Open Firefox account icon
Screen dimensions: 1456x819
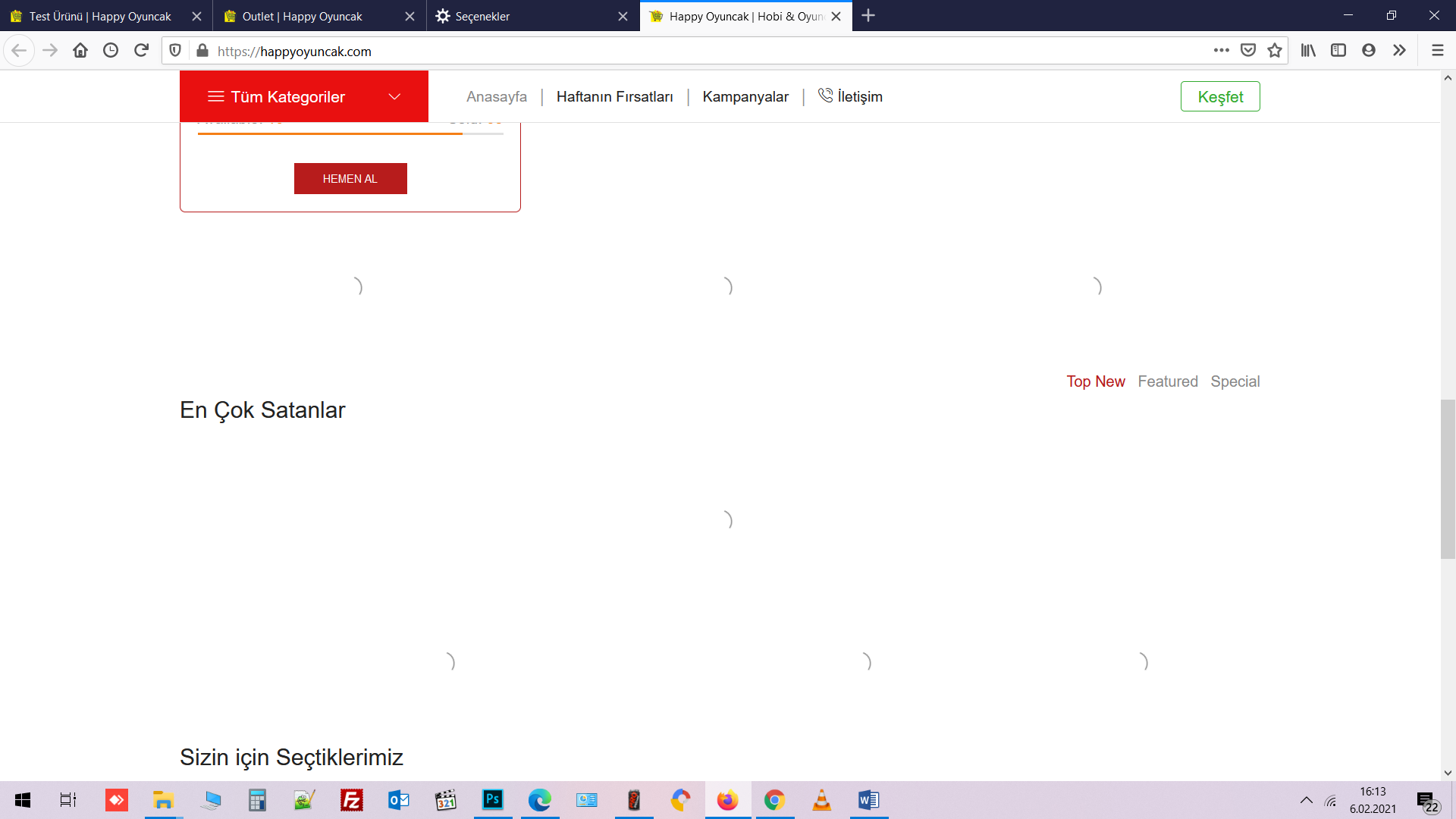click(1369, 51)
